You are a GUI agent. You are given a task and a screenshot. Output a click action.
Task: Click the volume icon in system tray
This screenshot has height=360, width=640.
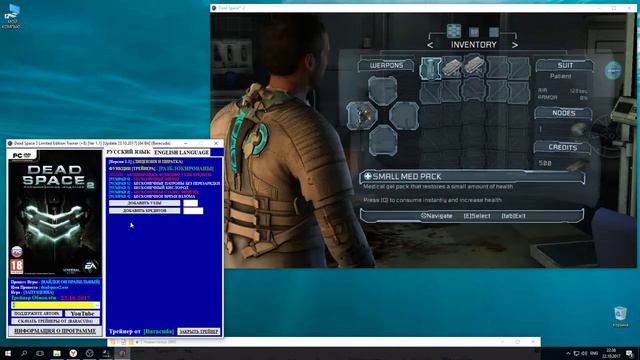click(584, 353)
